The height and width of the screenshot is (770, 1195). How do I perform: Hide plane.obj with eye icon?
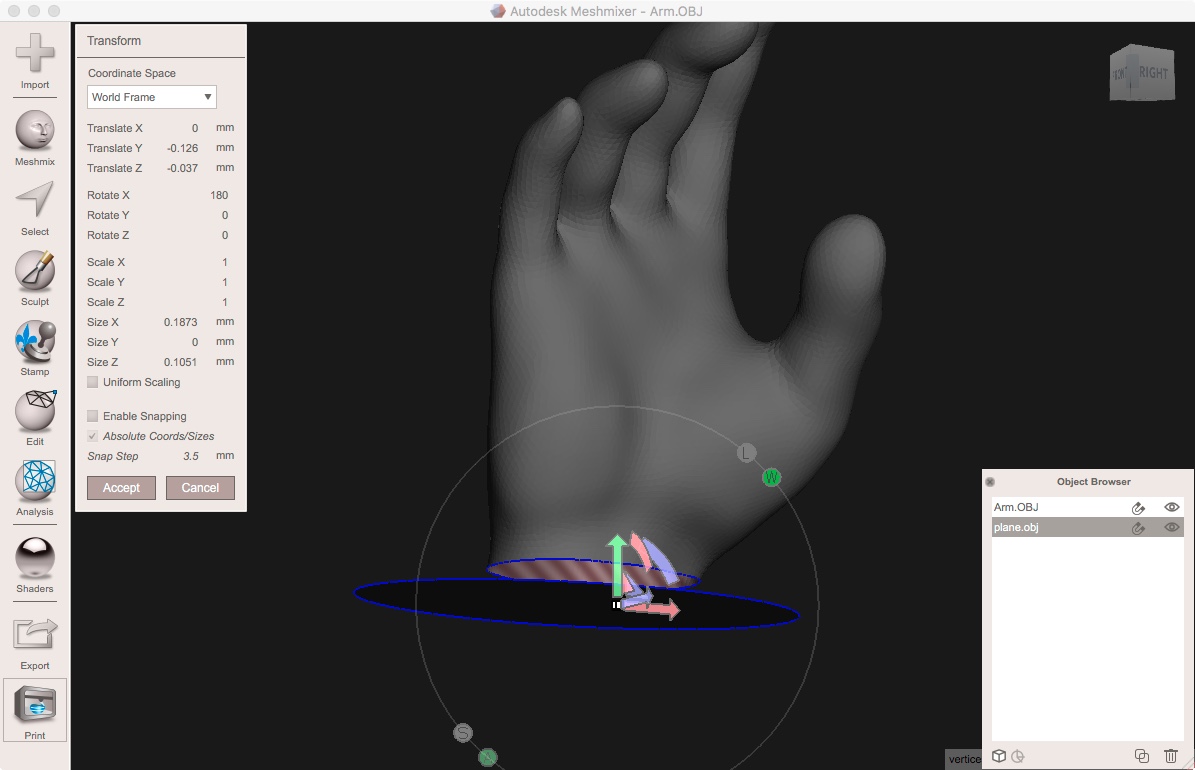(1172, 527)
